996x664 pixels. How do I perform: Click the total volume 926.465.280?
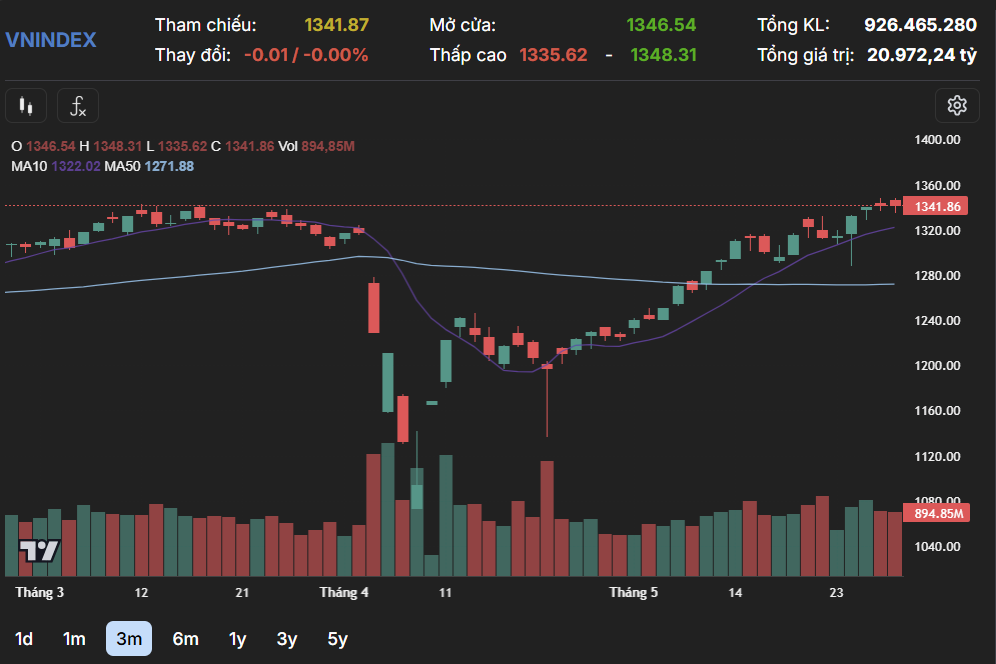tap(920, 25)
